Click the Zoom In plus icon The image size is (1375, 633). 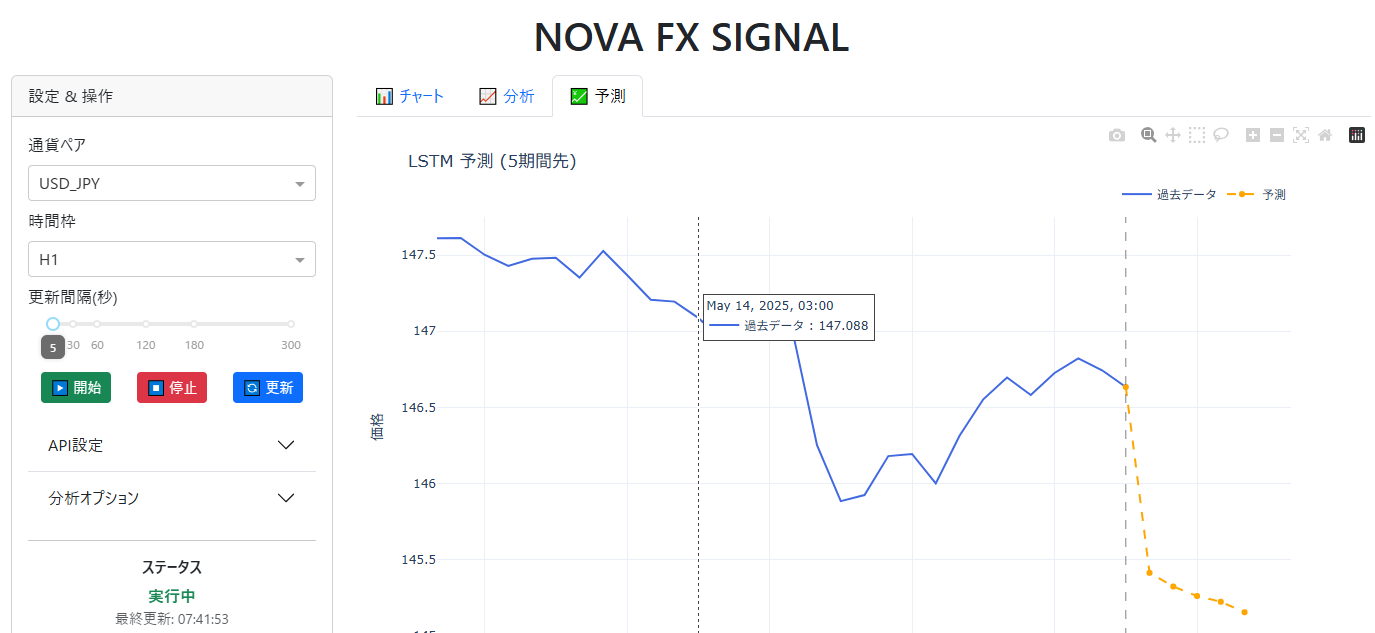point(1253,135)
